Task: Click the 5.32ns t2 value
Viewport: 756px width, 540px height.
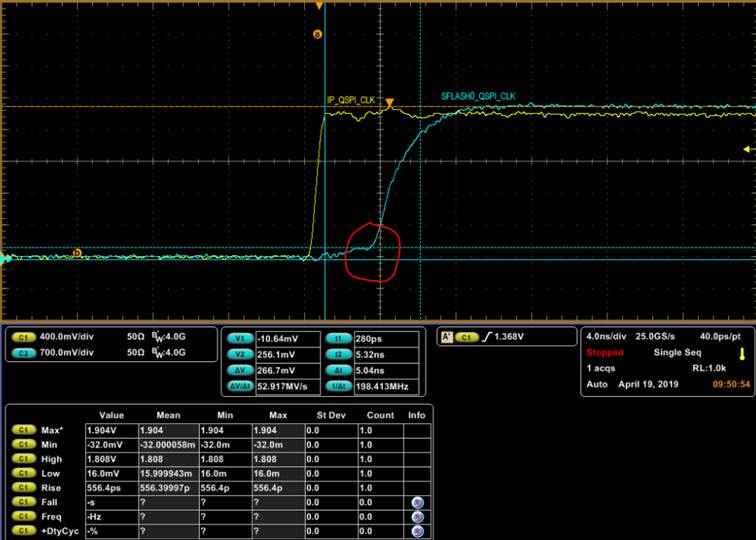Action: (369, 354)
